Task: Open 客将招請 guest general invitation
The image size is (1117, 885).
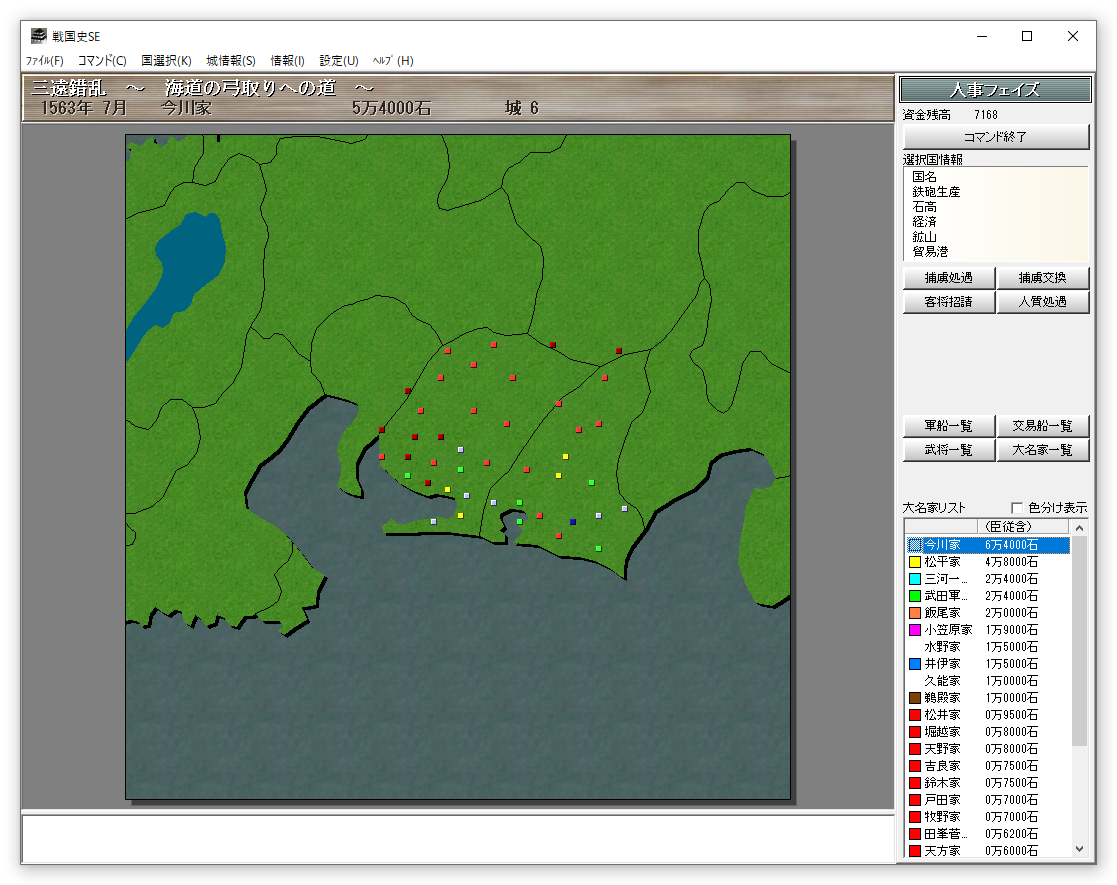Action: pyautogui.click(x=948, y=301)
